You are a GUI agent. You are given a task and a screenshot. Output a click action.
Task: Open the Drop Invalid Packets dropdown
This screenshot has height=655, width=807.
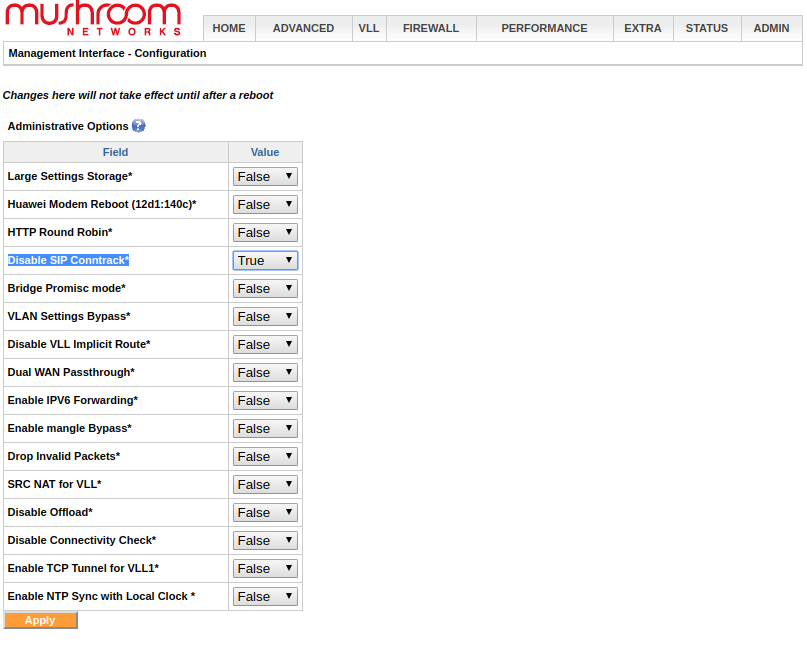[x=265, y=456]
